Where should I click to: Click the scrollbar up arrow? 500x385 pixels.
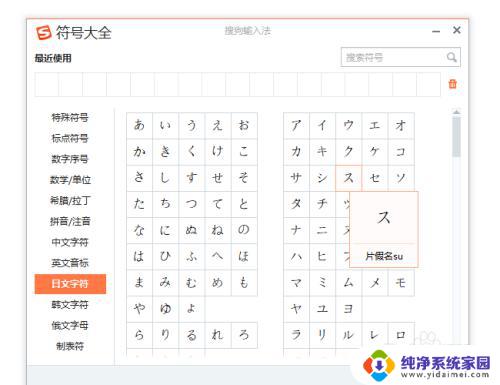click(x=457, y=112)
